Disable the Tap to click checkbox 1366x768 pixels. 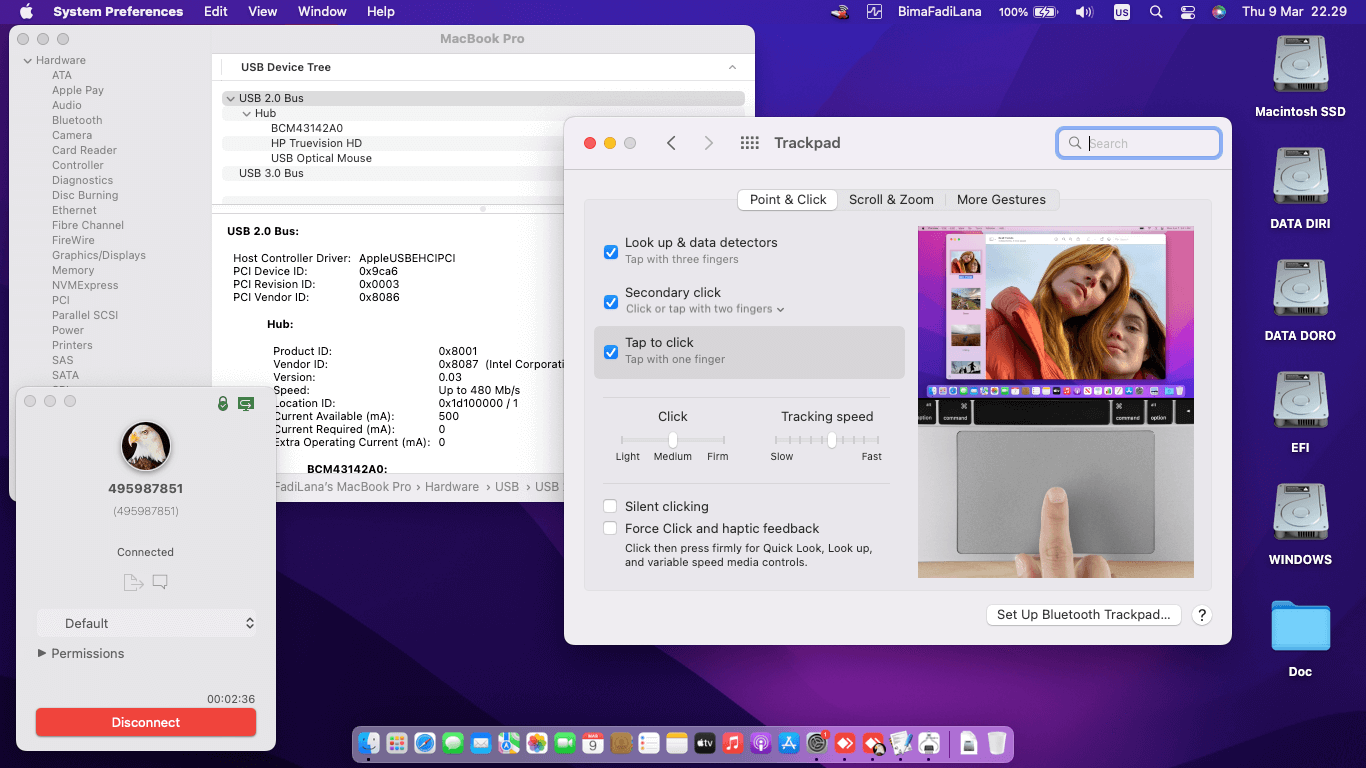pos(611,352)
